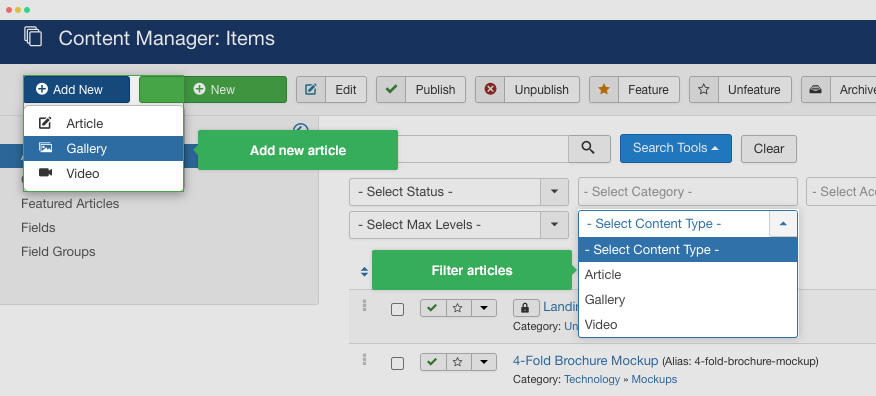This screenshot has height=396, width=876.
Task: Open the Landing article link
Action: pyautogui.click(x=560, y=306)
